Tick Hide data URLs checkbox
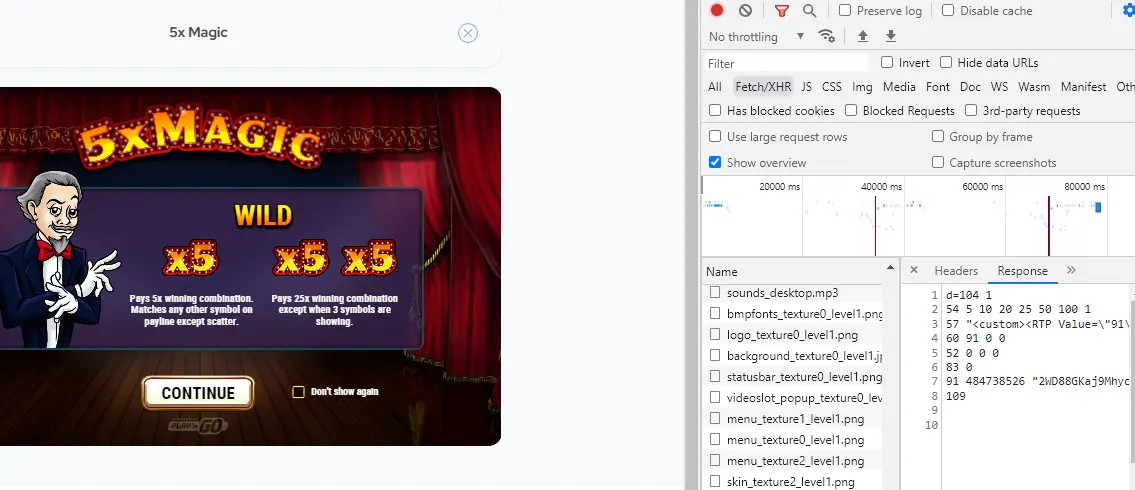 (x=945, y=62)
